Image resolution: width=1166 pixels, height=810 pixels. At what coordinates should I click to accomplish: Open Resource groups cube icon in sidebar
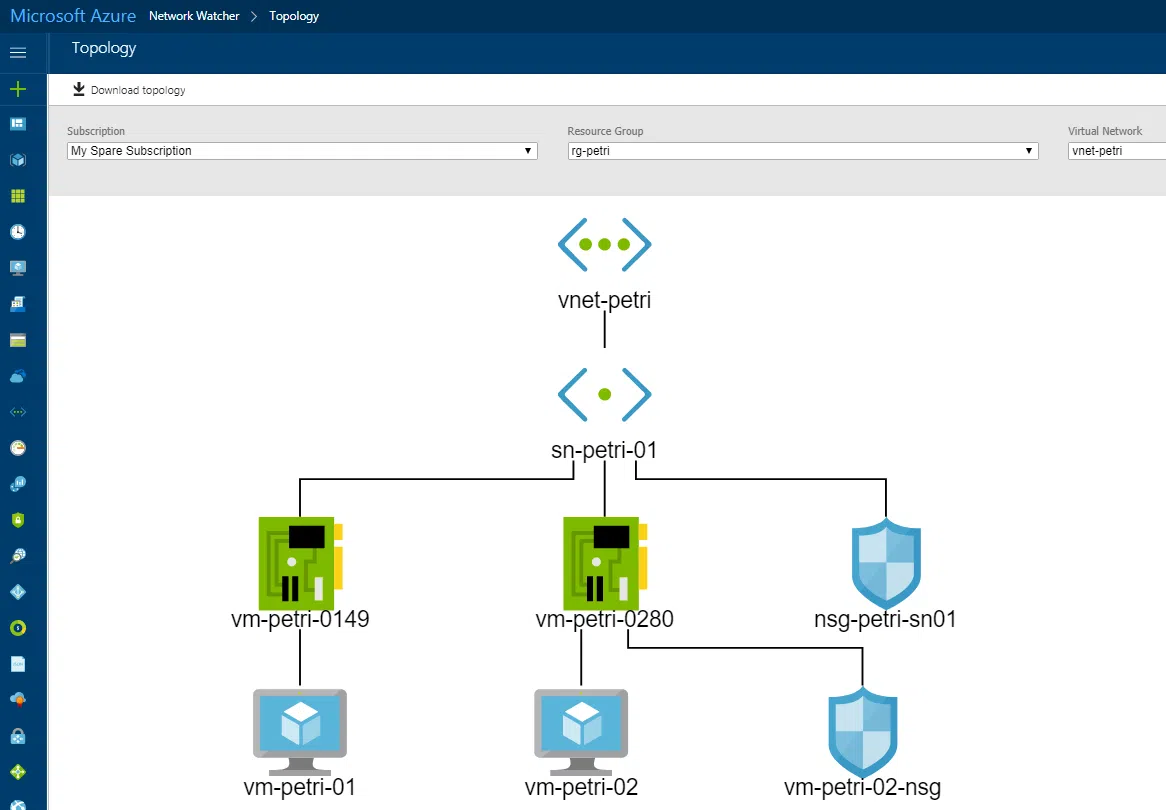pos(18,160)
